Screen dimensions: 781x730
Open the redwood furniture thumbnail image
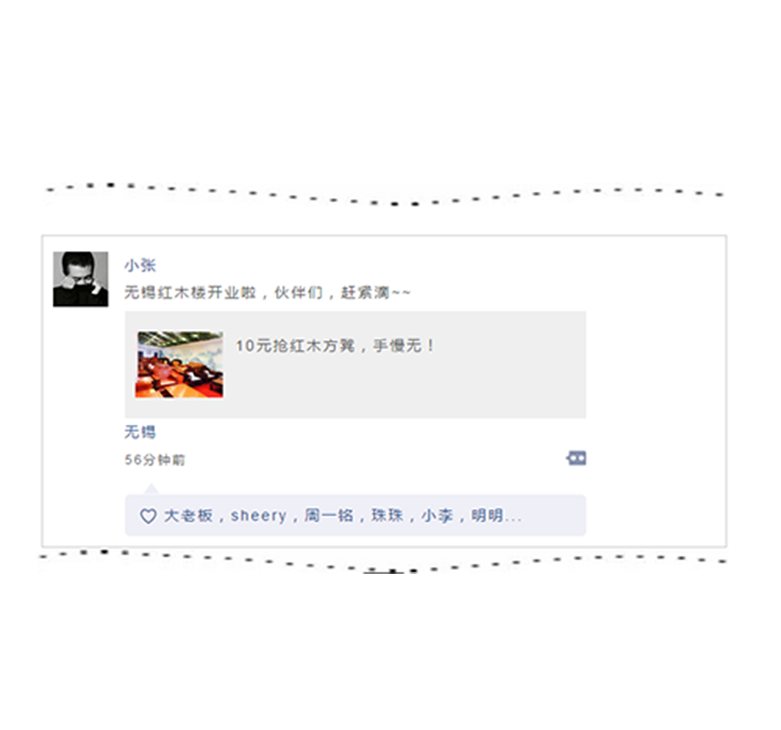click(179, 365)
